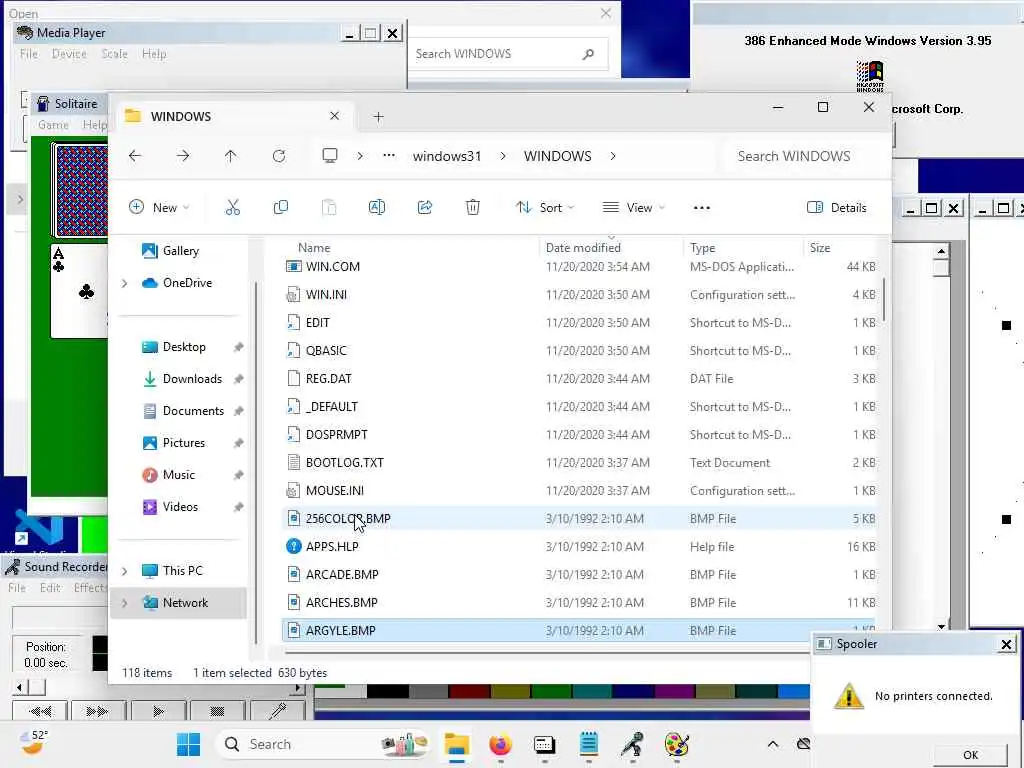Sort by the Type column header
Viewport: 1024px width, 768px height.
tap(703, 248)
